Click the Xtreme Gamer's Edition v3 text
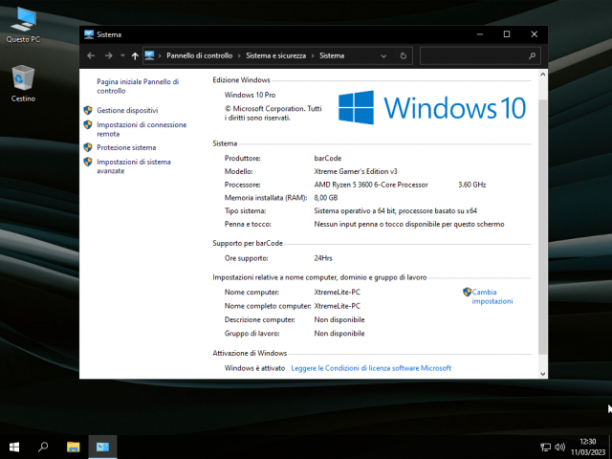Viewport: 612px width, 459px height. click(356, 171)
